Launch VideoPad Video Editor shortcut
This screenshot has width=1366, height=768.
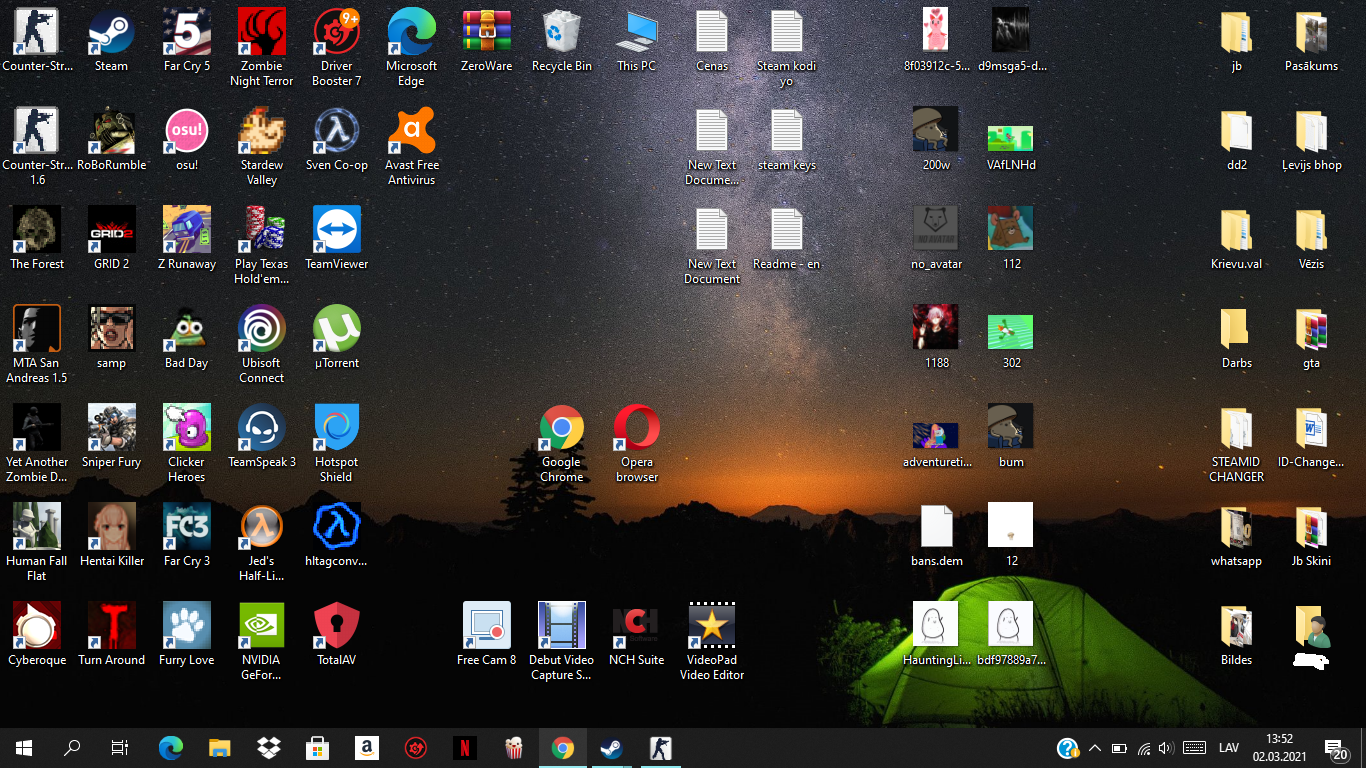click(x=712, y=642)
